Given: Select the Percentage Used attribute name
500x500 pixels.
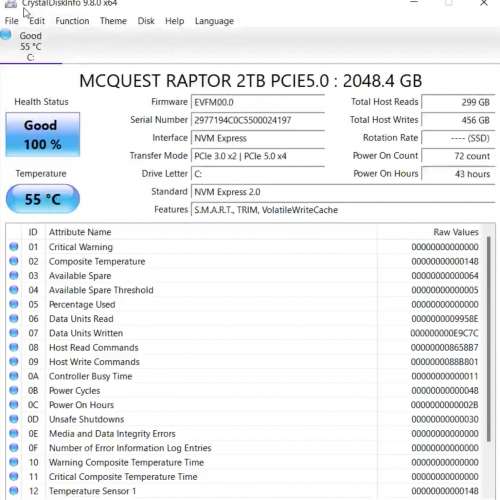Looking at the screenshot, I should tap(82, 305).
